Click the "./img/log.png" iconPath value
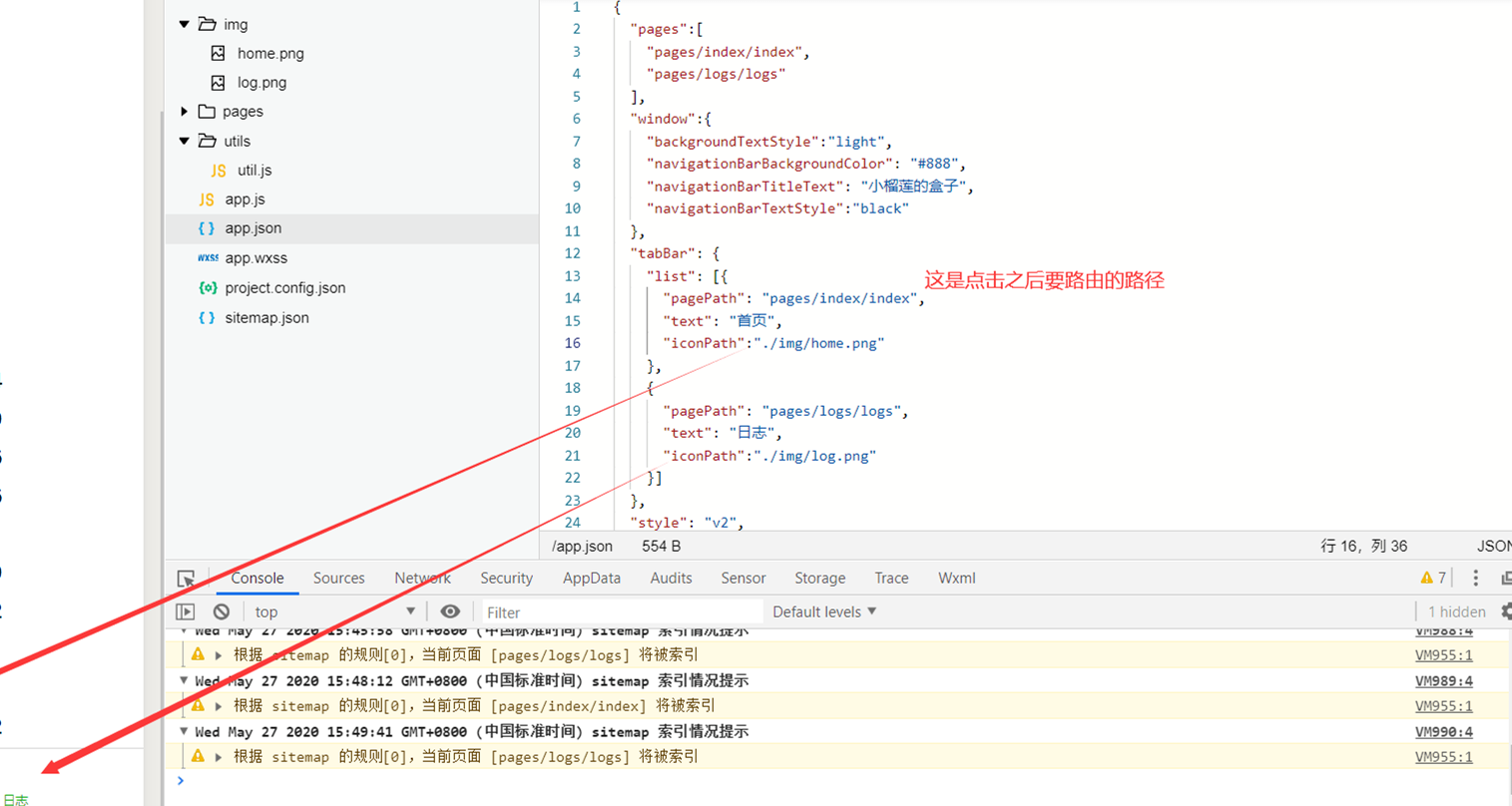Viewport: 1512px width, 806px height. [815, 456]
